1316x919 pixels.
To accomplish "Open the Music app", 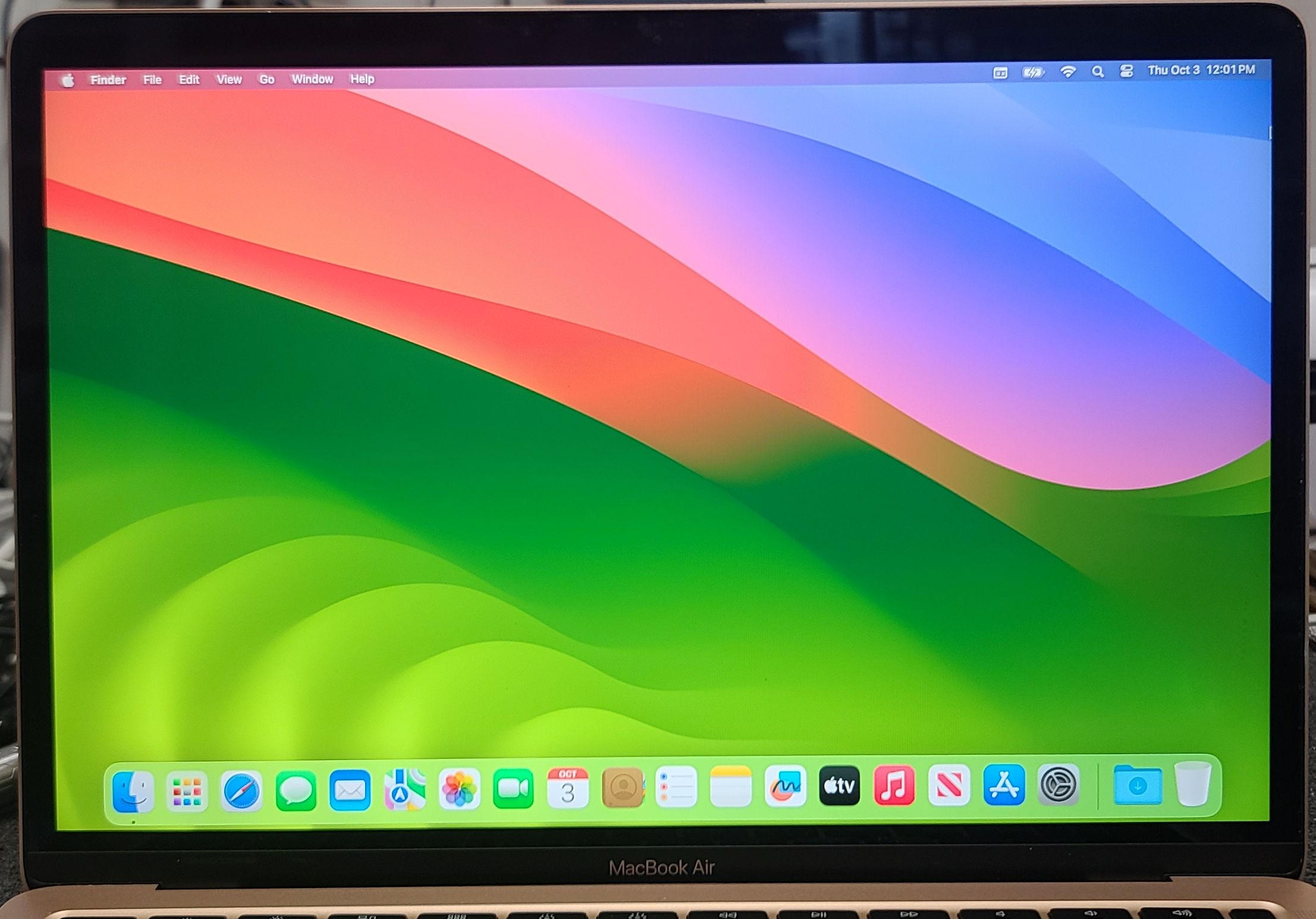I will tap(894, 786).
